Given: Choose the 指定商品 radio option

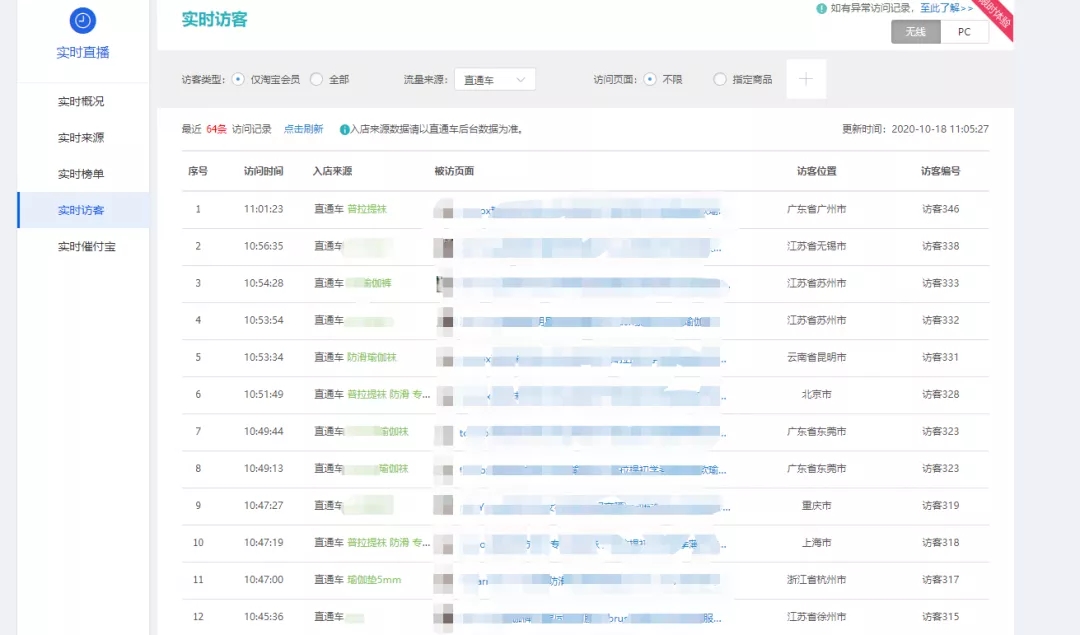Looking at the screenshot, I should coord(720,79).
